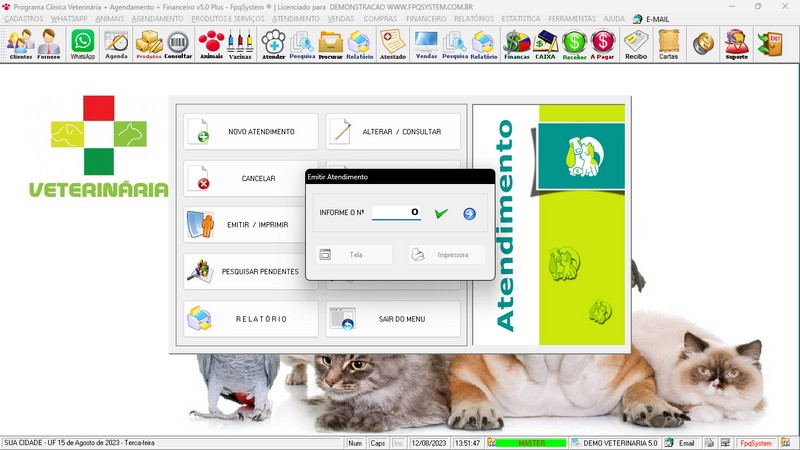Open the Suporte toolbar icon
This screenshot has height=450, width=800.
click(x=737, y=44)
